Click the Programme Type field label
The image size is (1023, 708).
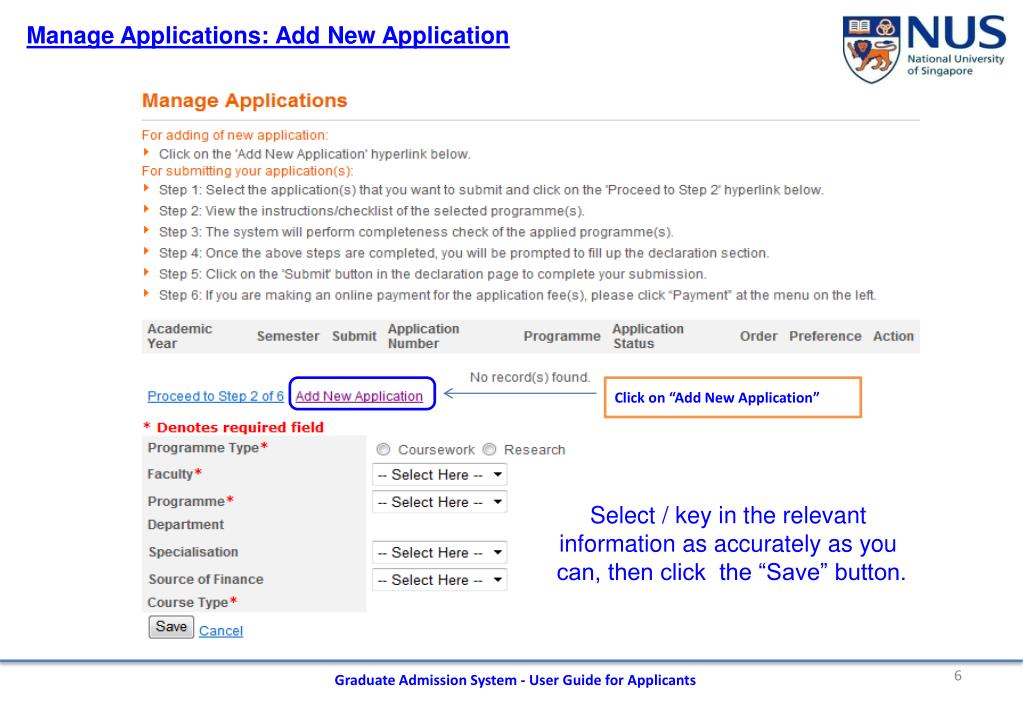pyautogui.click(x=207, y=448)
